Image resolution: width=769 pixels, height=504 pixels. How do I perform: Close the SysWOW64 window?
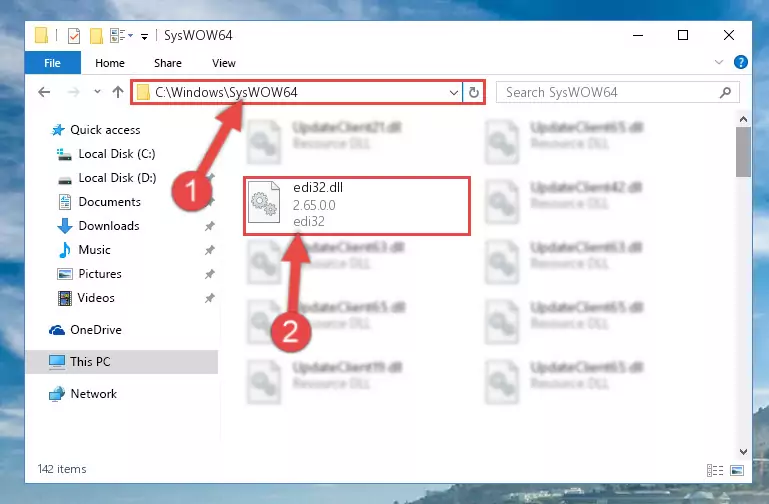coord(729,35)
